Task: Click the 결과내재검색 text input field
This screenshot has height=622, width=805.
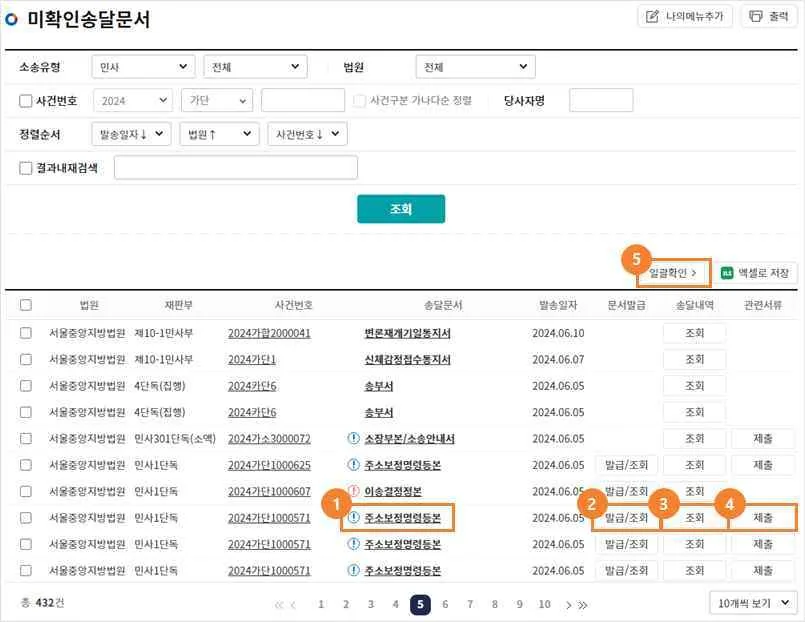Action: (236, 168)
